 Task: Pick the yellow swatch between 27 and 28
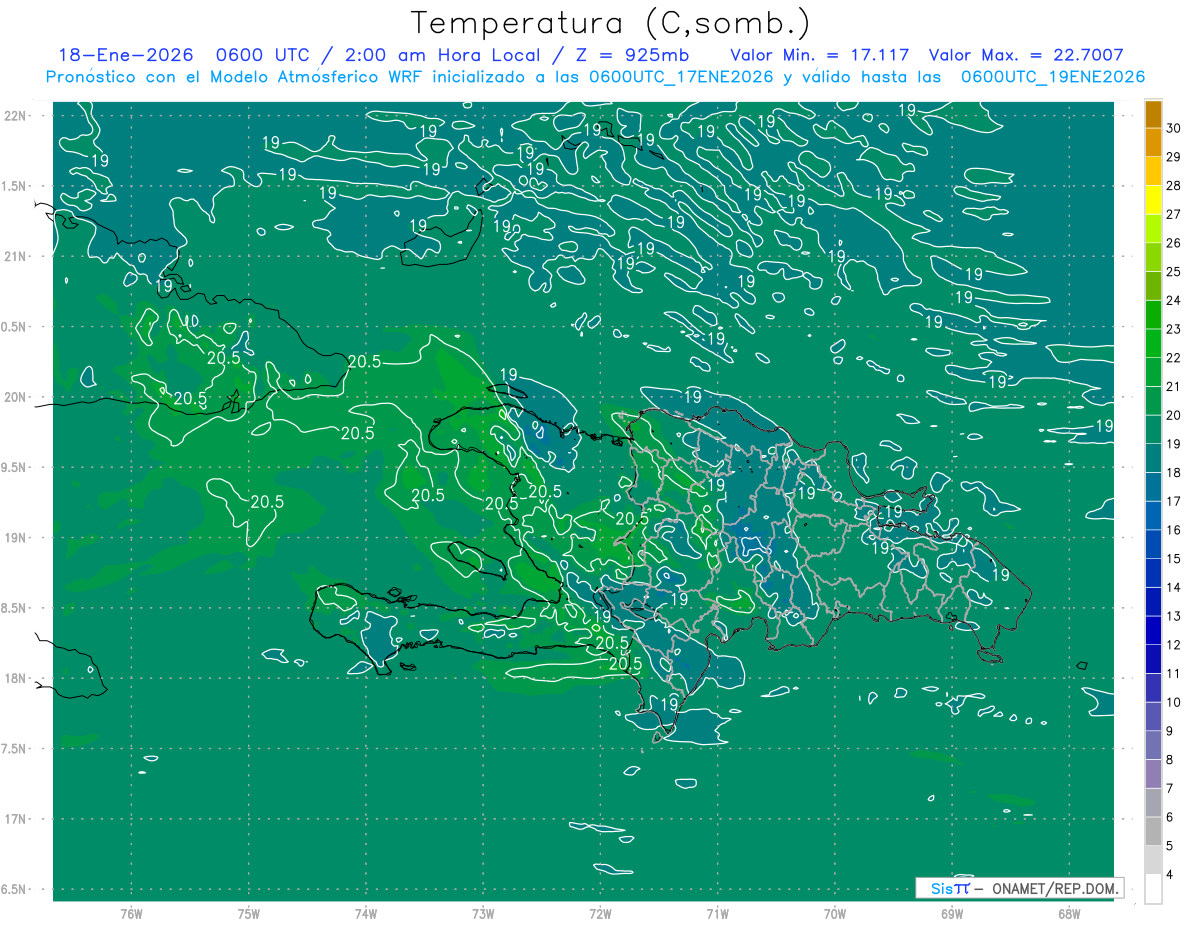[1153, 200]
